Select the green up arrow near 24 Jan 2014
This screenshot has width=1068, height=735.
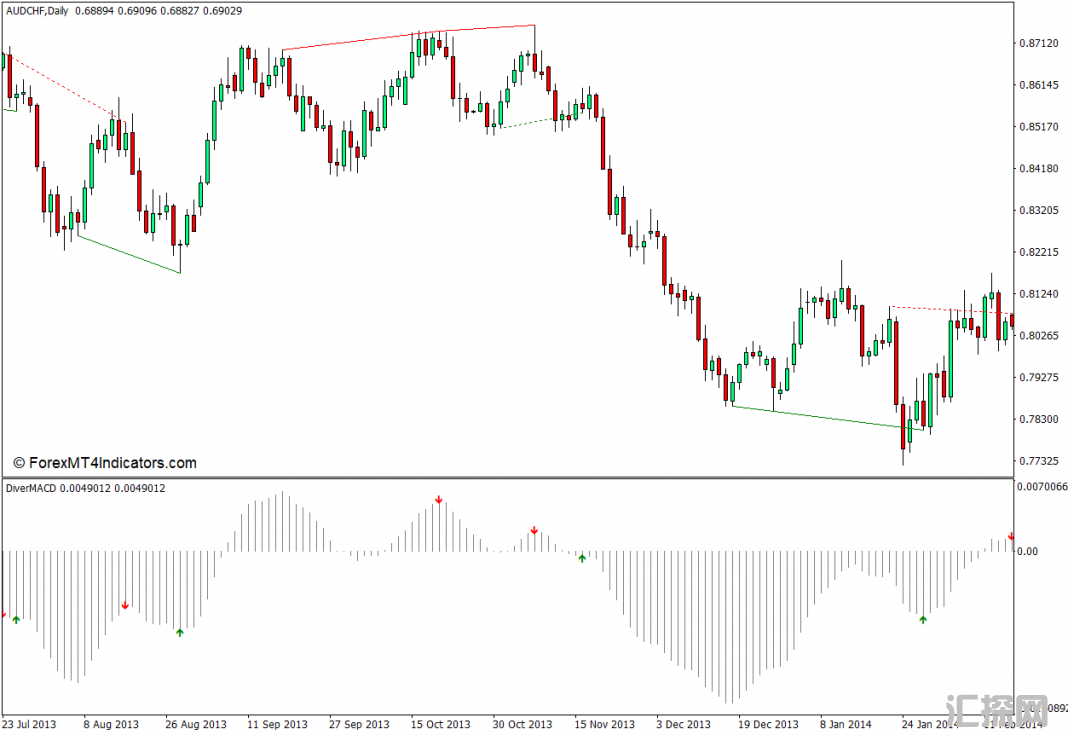[x=923, y=619]
